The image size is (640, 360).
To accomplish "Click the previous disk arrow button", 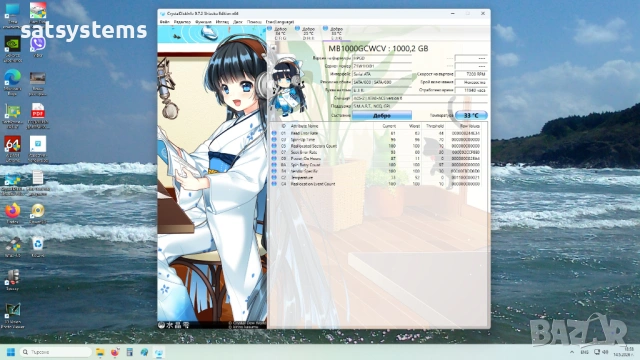I will (273, 48).
